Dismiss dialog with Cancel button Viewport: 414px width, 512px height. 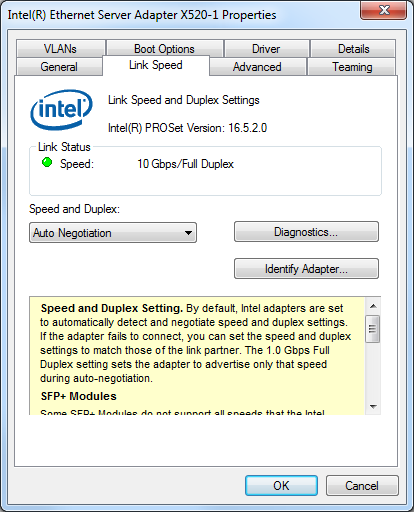point(362,485)
